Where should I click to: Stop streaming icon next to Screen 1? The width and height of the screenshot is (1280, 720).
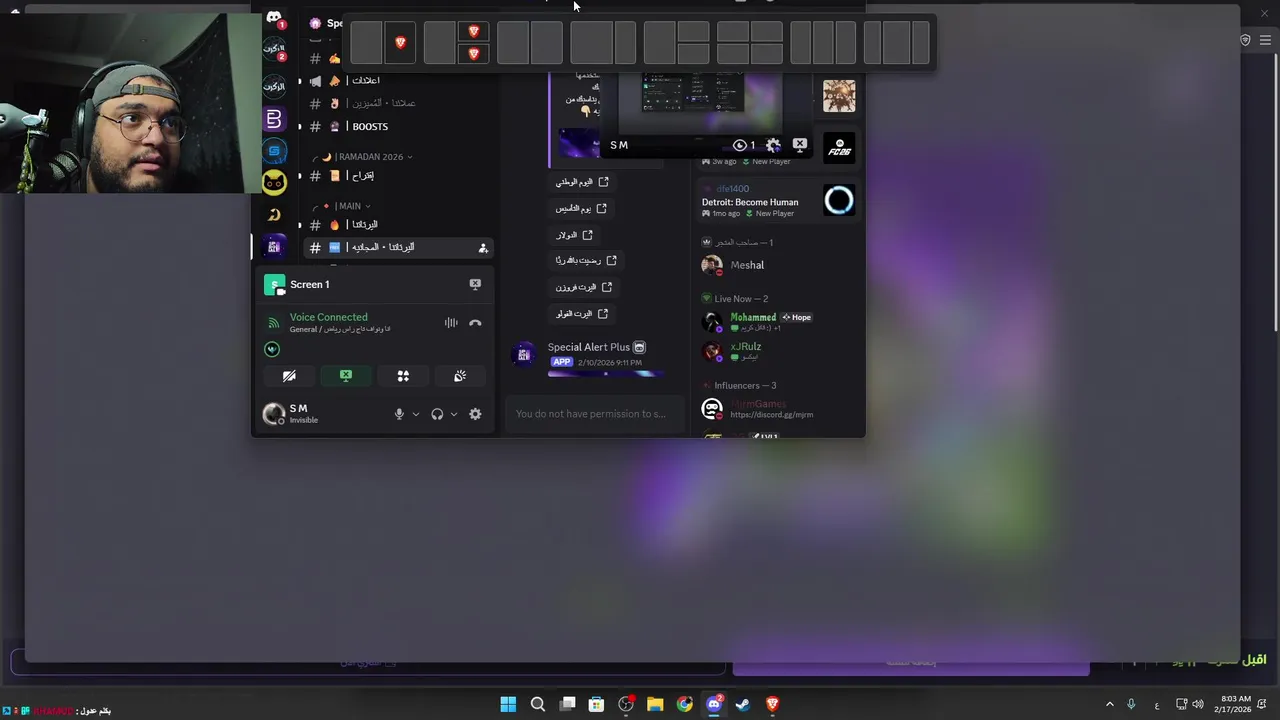click(x=475, y=284)
